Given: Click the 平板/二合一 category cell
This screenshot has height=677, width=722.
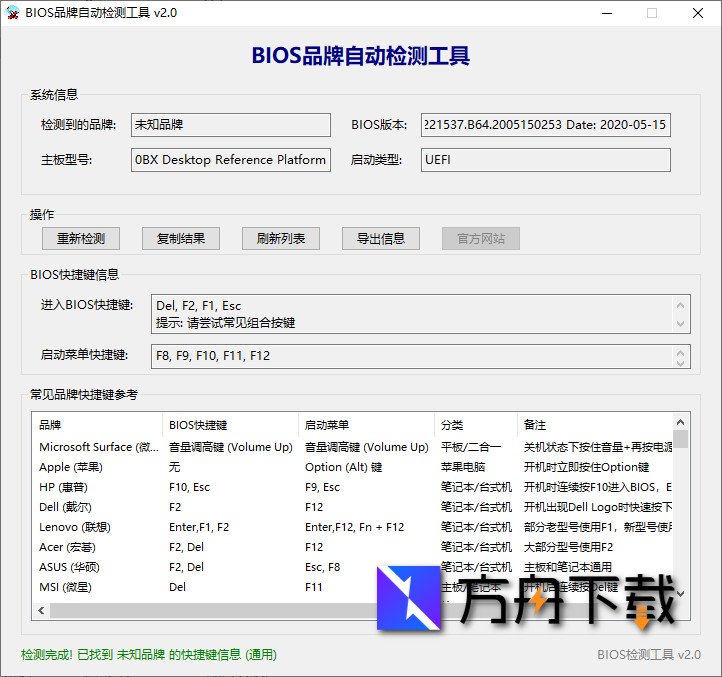Looking at the screenshot, I should click(471, 447).
